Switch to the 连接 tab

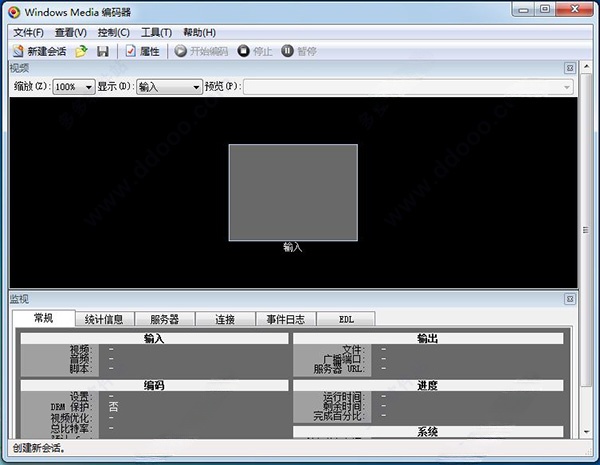click(225, 319)
